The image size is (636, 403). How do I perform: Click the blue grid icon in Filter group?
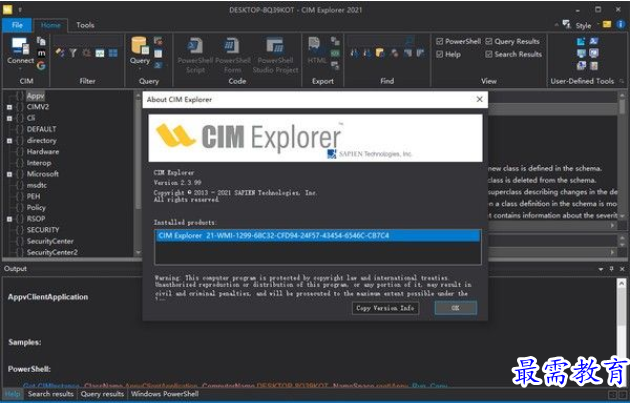tap(113, 53)
